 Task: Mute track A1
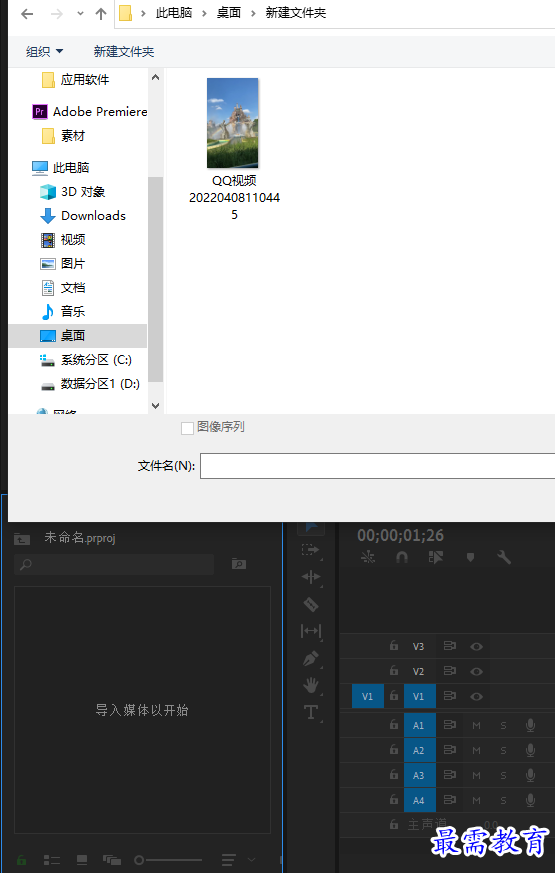click(477, 725)
